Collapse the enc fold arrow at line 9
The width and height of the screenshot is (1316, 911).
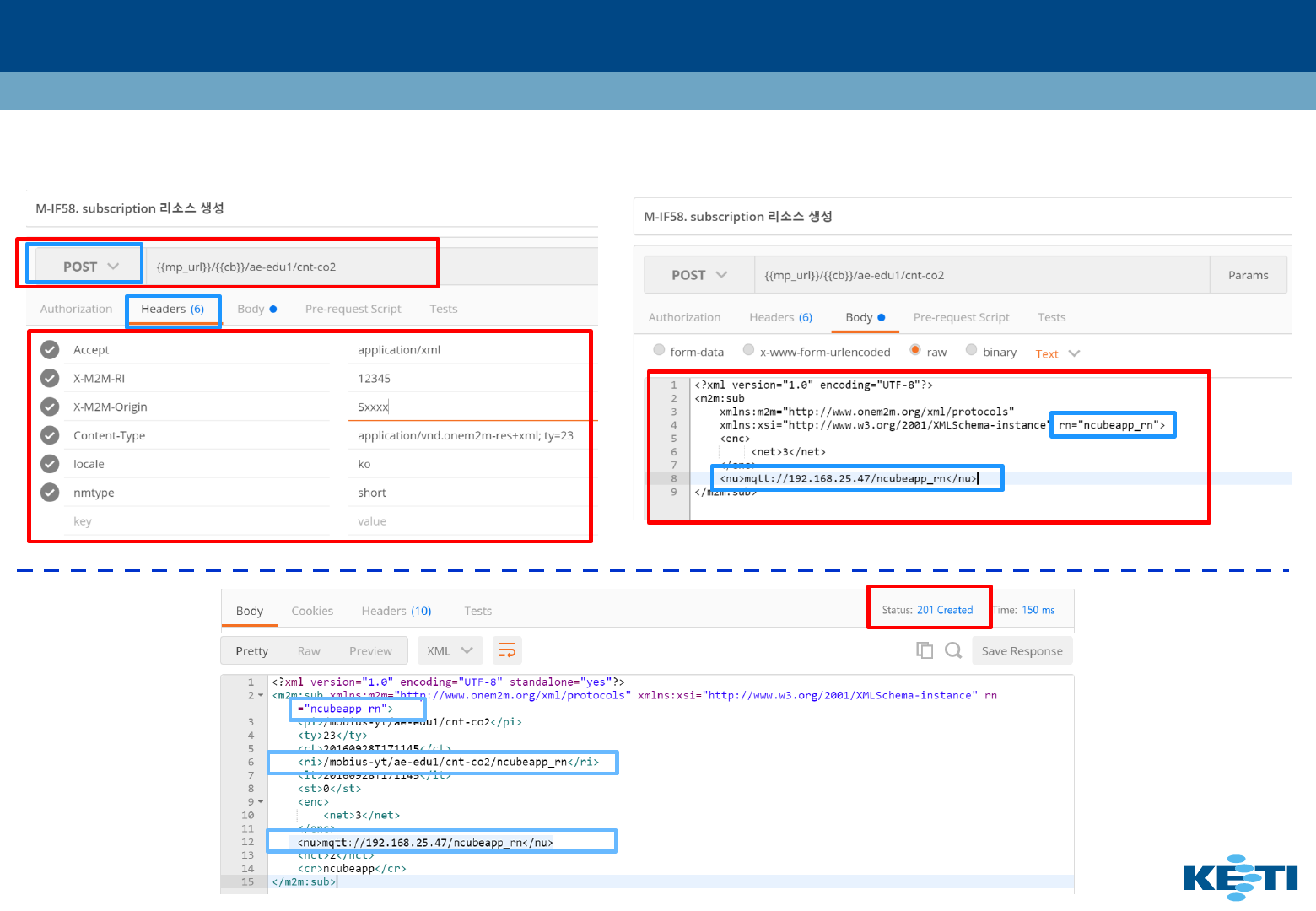tap(261, 802)
